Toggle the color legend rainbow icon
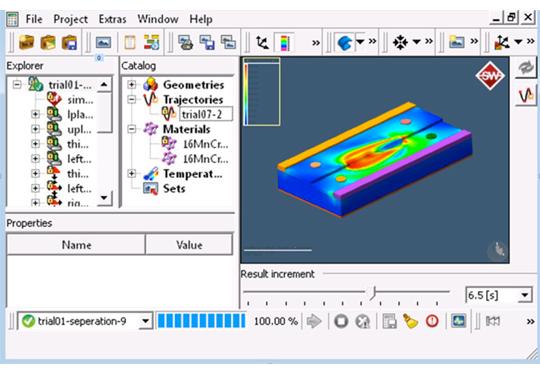This screenshot has width=540, height=375. click(x=284, y=42)
